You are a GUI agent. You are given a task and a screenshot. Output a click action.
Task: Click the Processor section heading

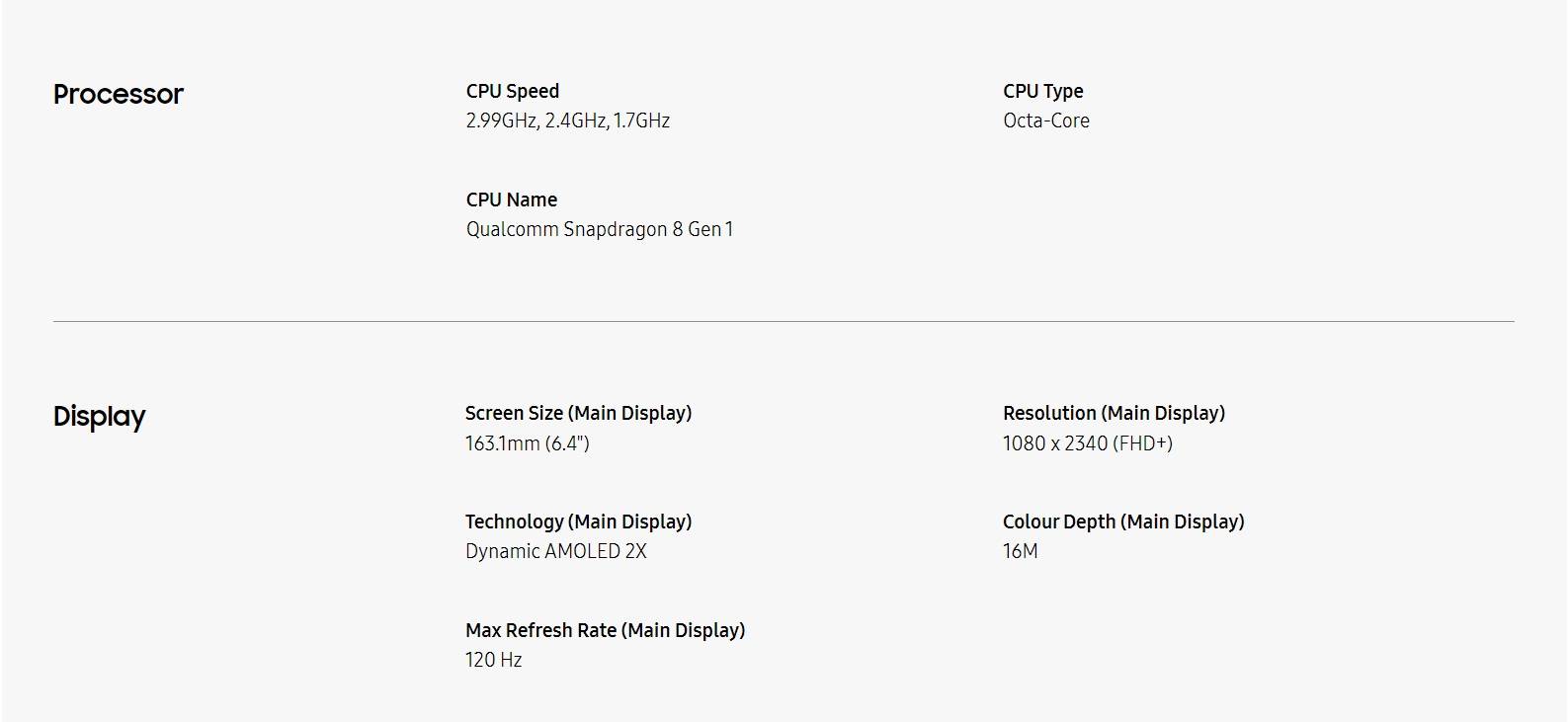(x=119, y=94)
